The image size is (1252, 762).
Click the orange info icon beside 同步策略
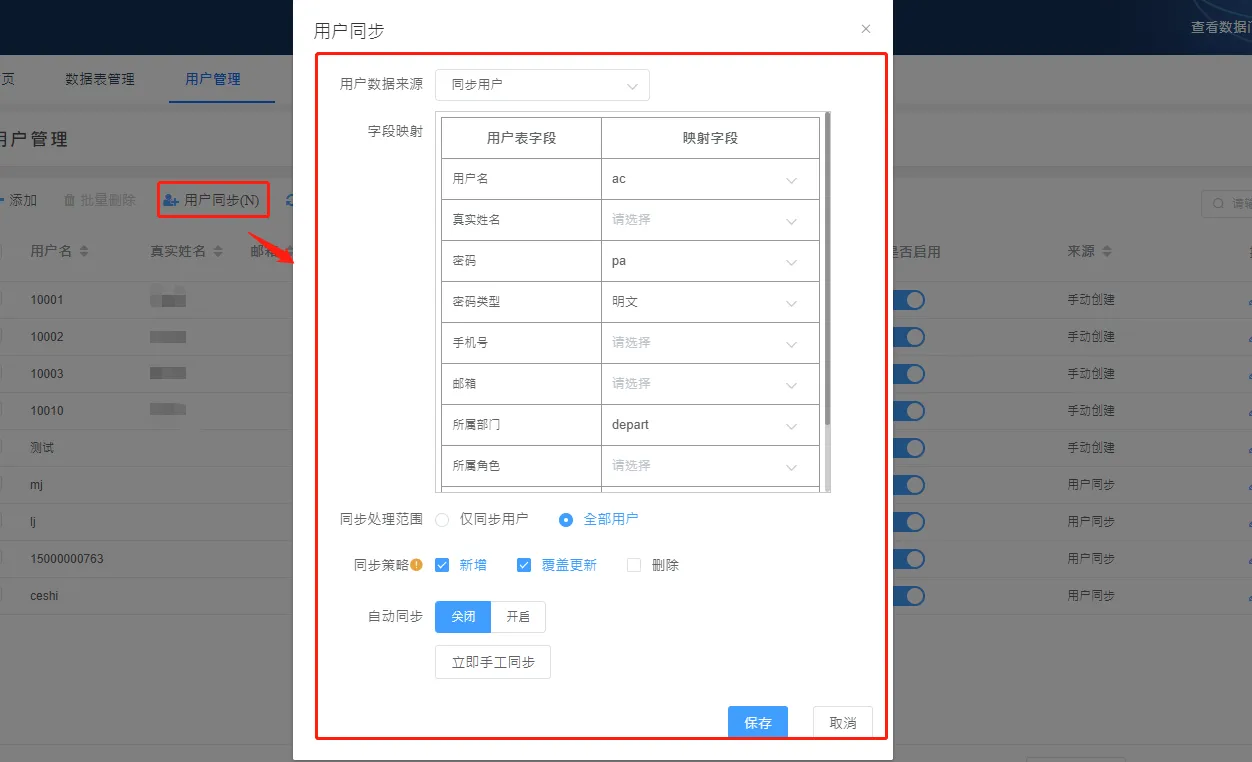[417, 565]
